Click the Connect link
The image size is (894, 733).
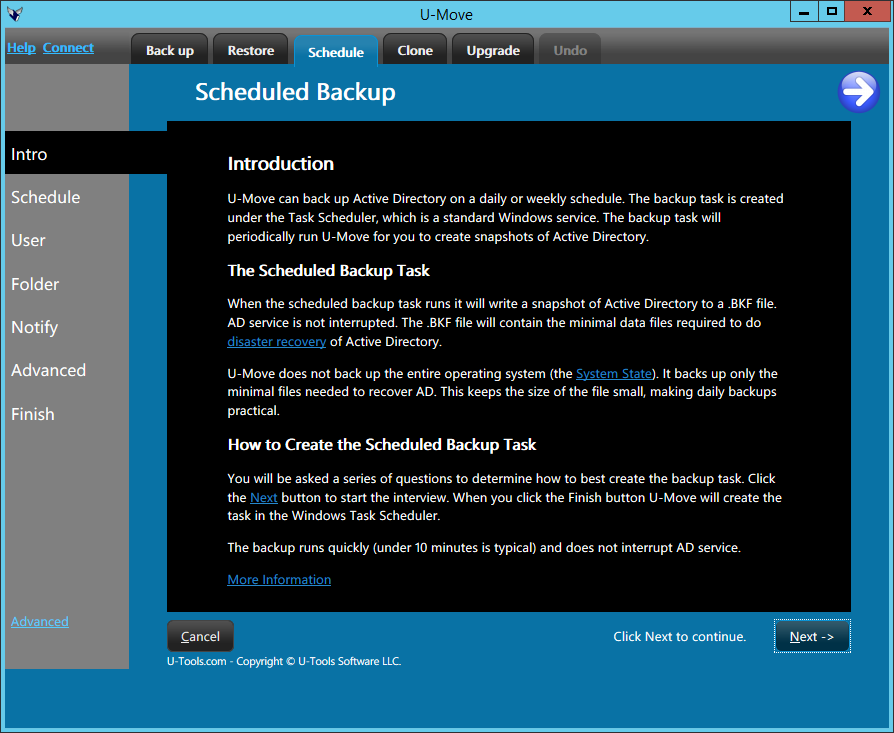pyautogui.click(x=68, y=48)
